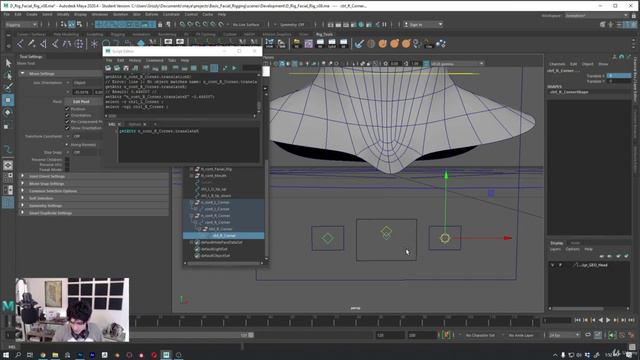
Task: Expand Move Snap Settings section
Action: [22, 183]
